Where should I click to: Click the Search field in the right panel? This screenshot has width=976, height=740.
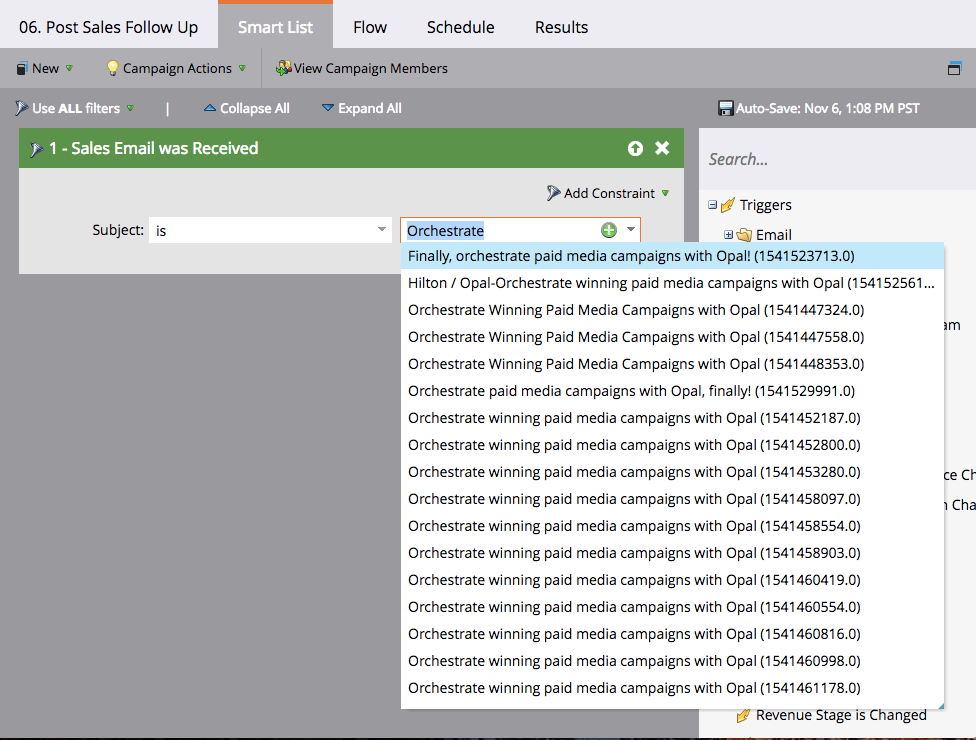(837, 159)
